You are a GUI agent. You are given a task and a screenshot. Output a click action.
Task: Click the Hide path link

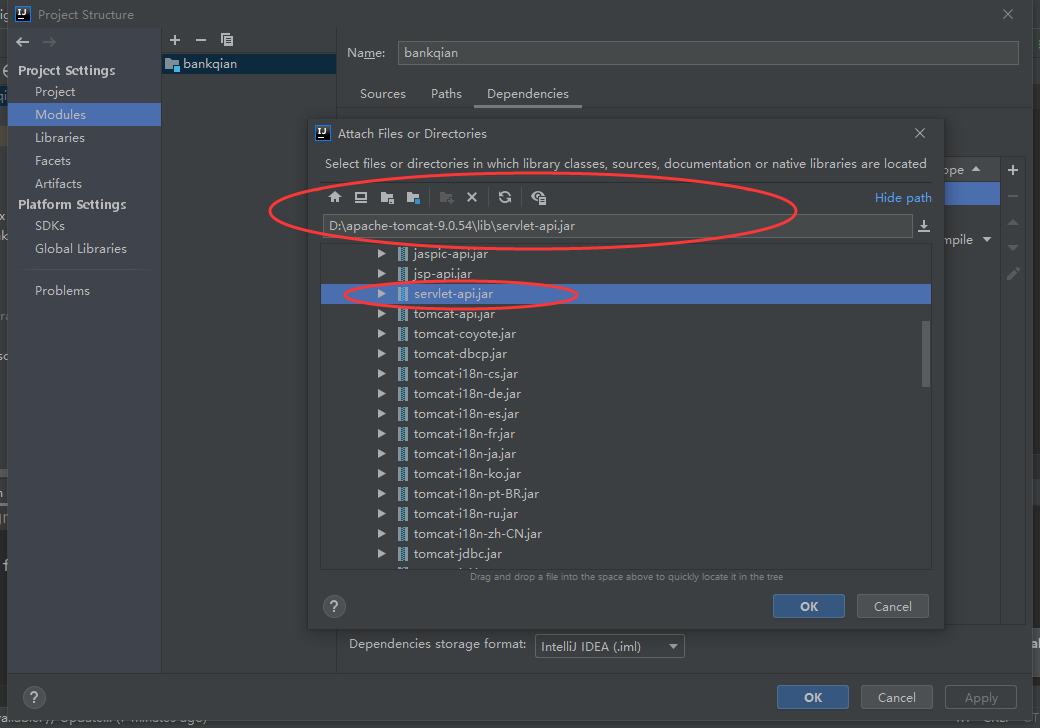pyautogui.click(x=903, y=198)
